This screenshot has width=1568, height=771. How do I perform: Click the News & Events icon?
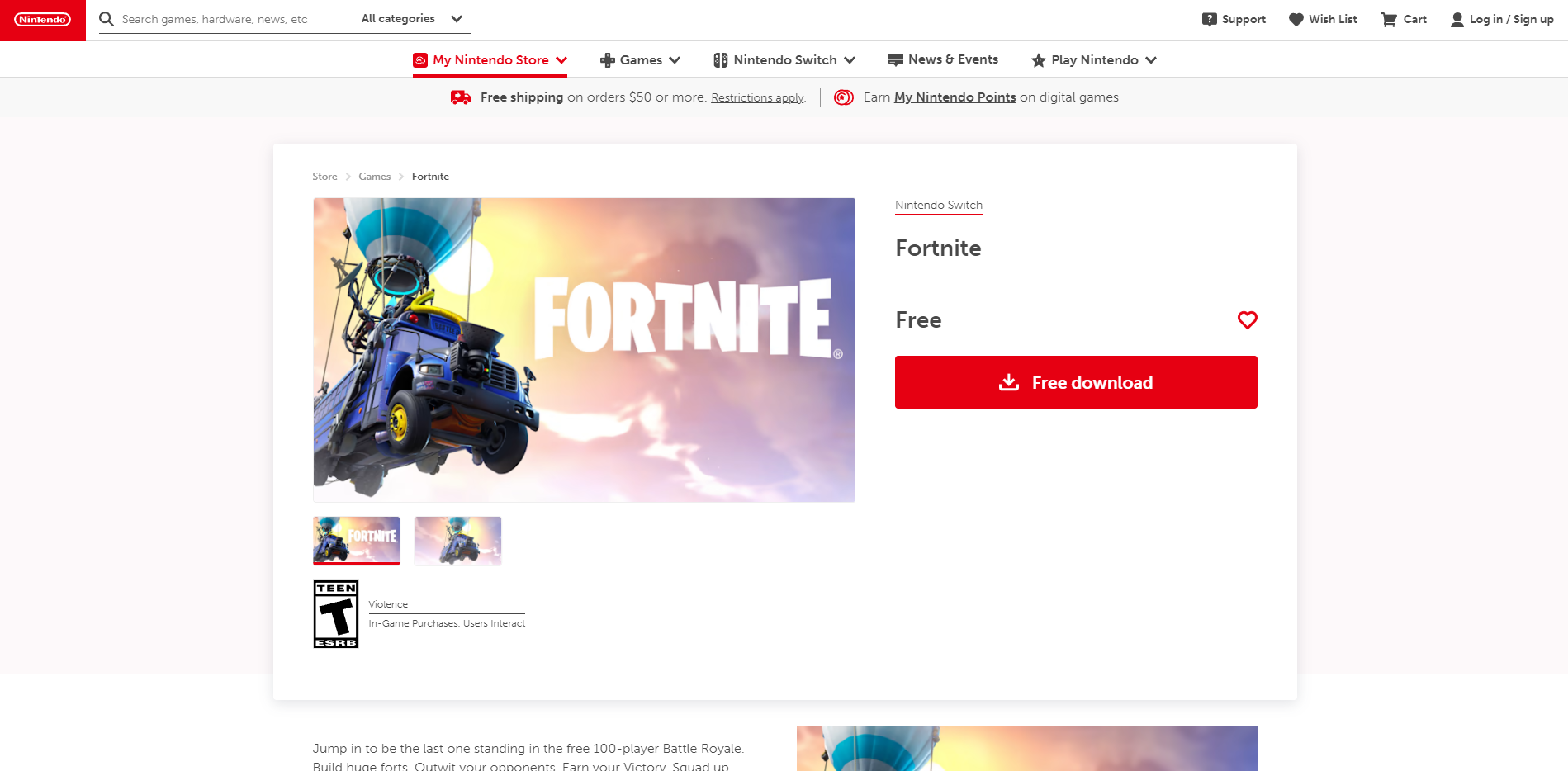895,59
